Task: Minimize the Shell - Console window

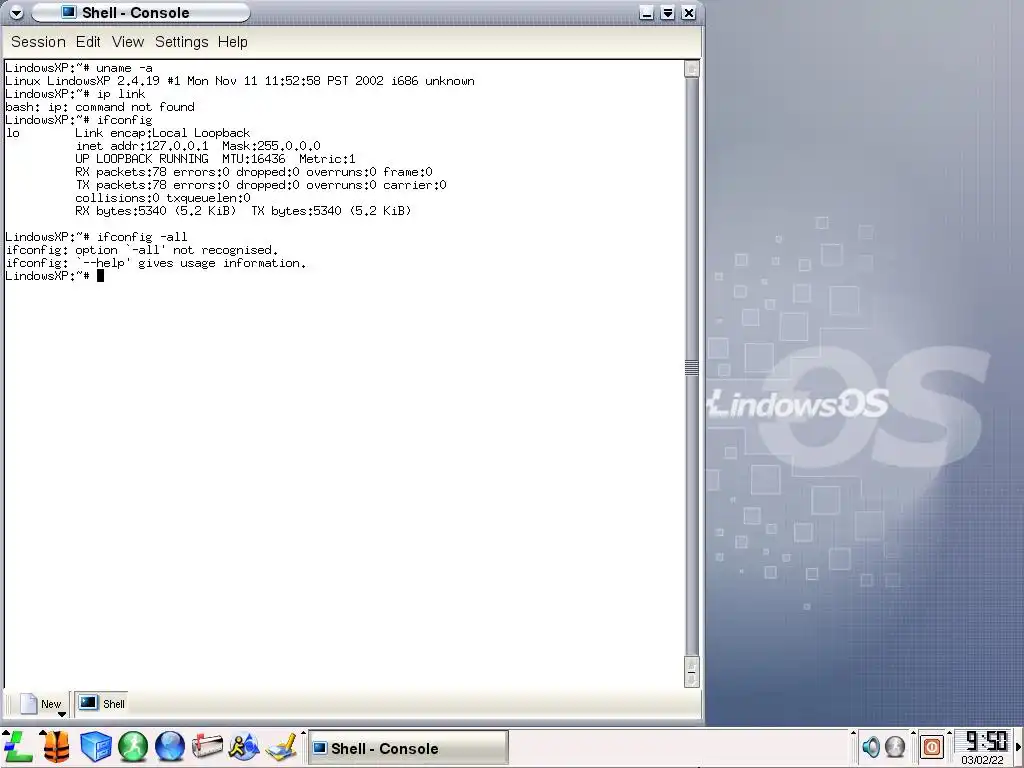Action: (647, 12)
